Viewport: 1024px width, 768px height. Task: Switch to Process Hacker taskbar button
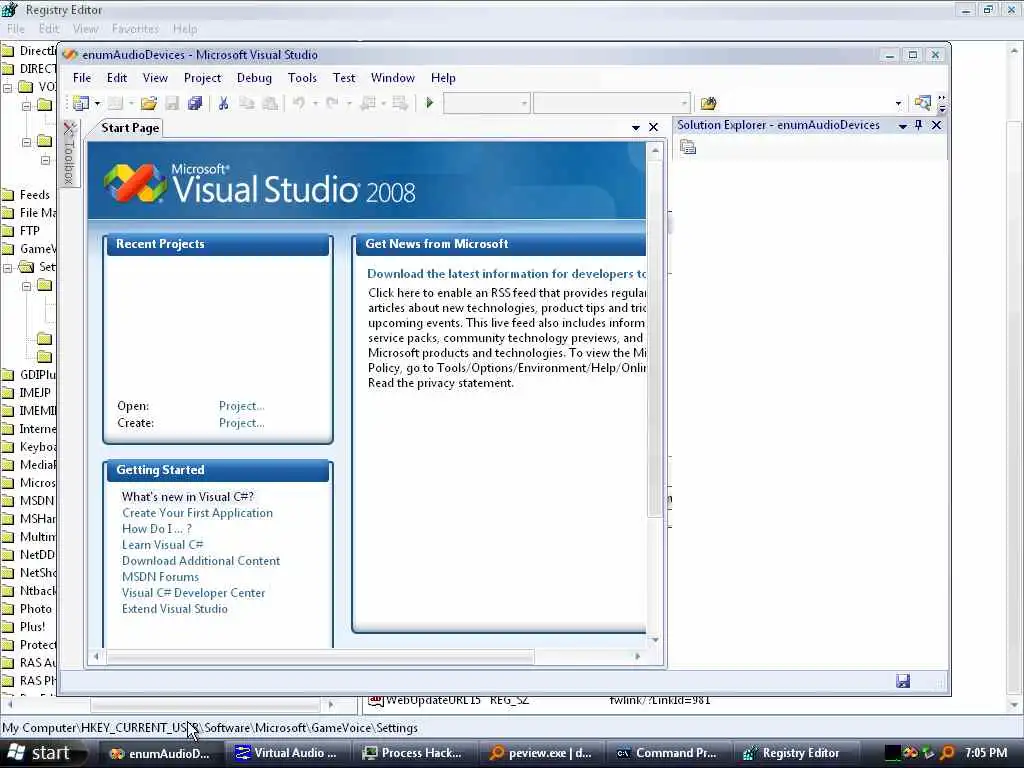pyautogui.click(x=414, y=753)
